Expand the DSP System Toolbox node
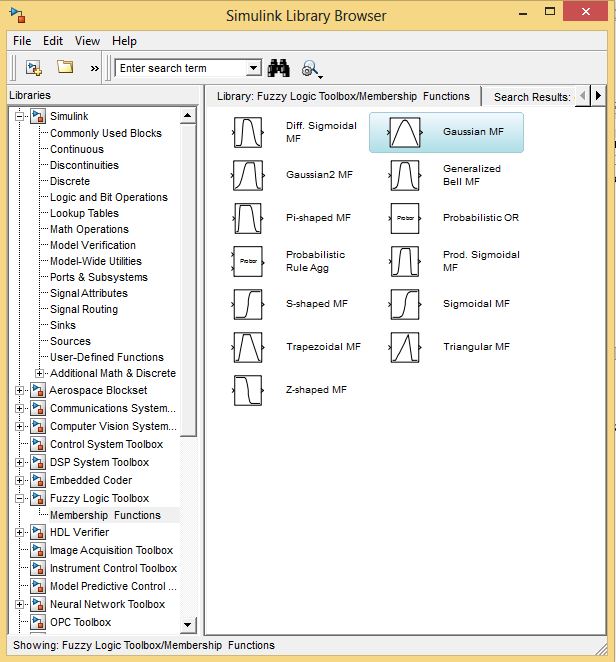This screenshot has width=616, height=662. [19, 462]
